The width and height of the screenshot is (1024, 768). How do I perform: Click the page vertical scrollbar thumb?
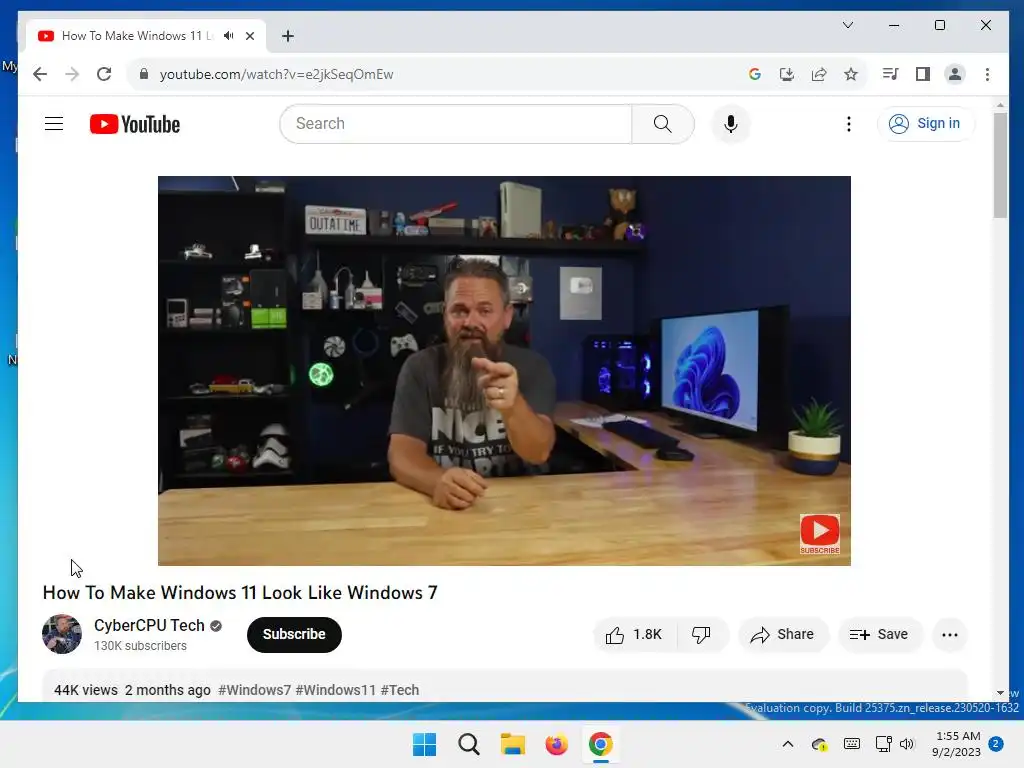(1000, 165)
